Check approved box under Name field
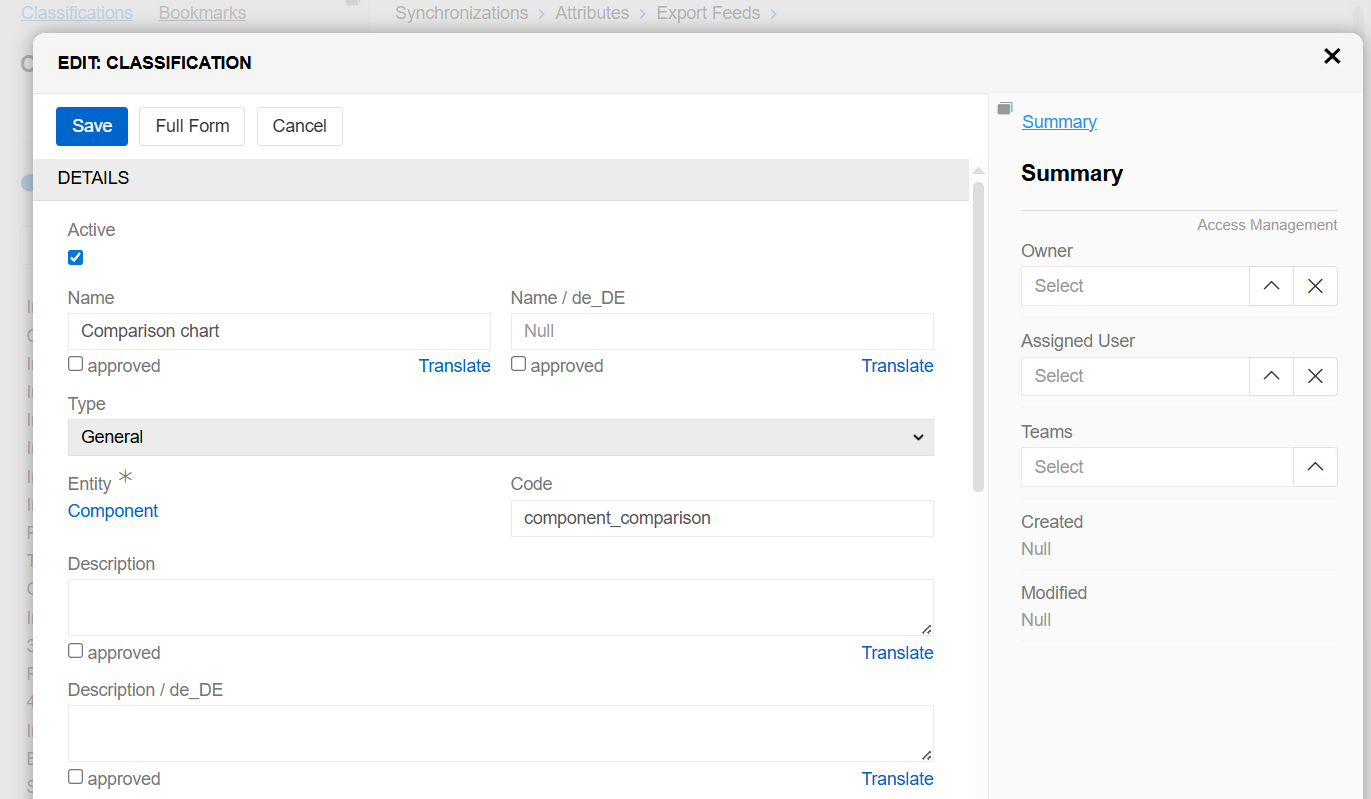 76,364
